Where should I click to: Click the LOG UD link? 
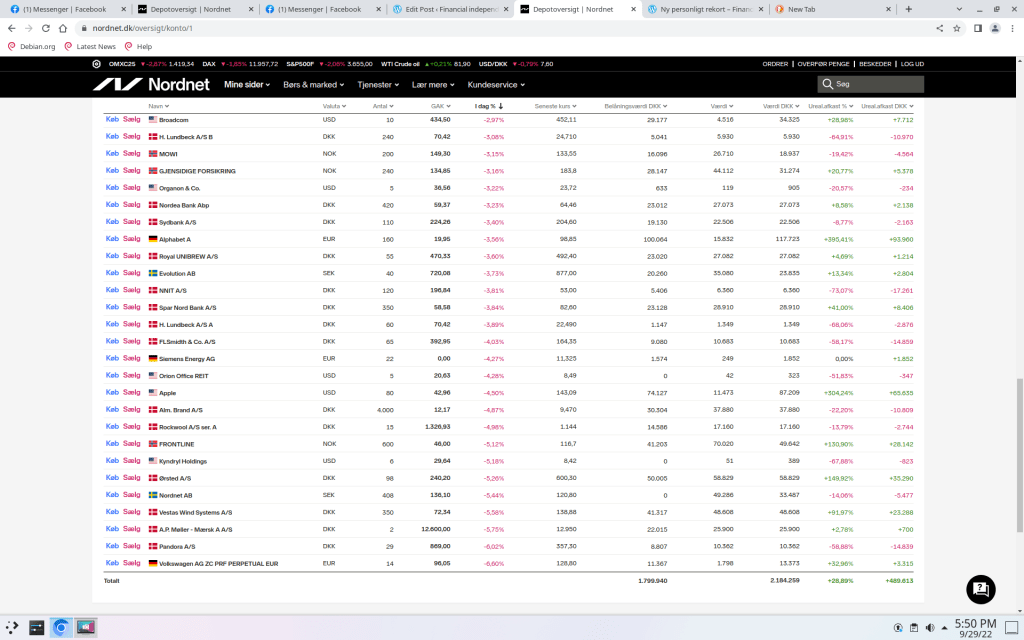click(912, 64)
